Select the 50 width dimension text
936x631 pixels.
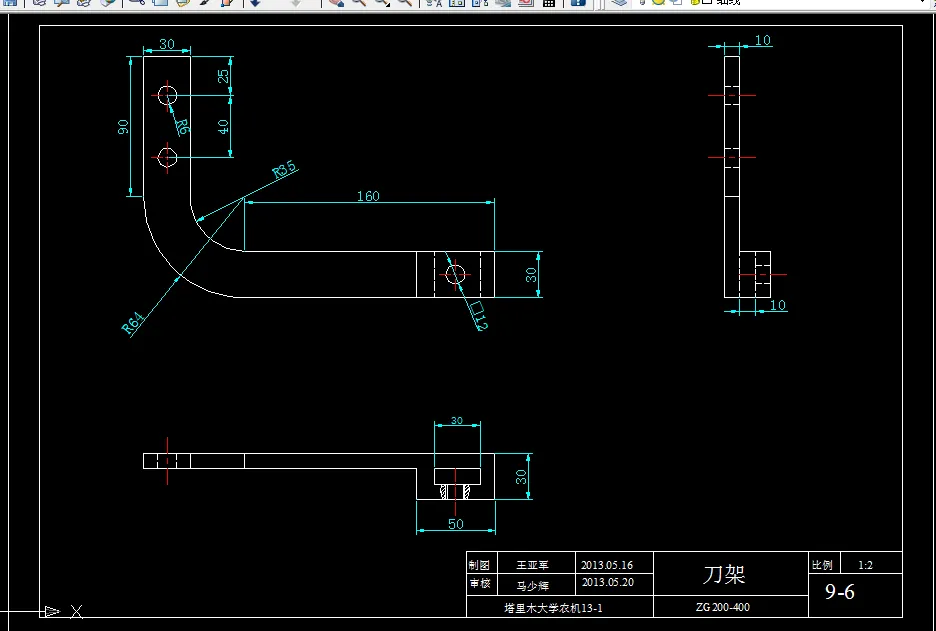coord(455,524)
